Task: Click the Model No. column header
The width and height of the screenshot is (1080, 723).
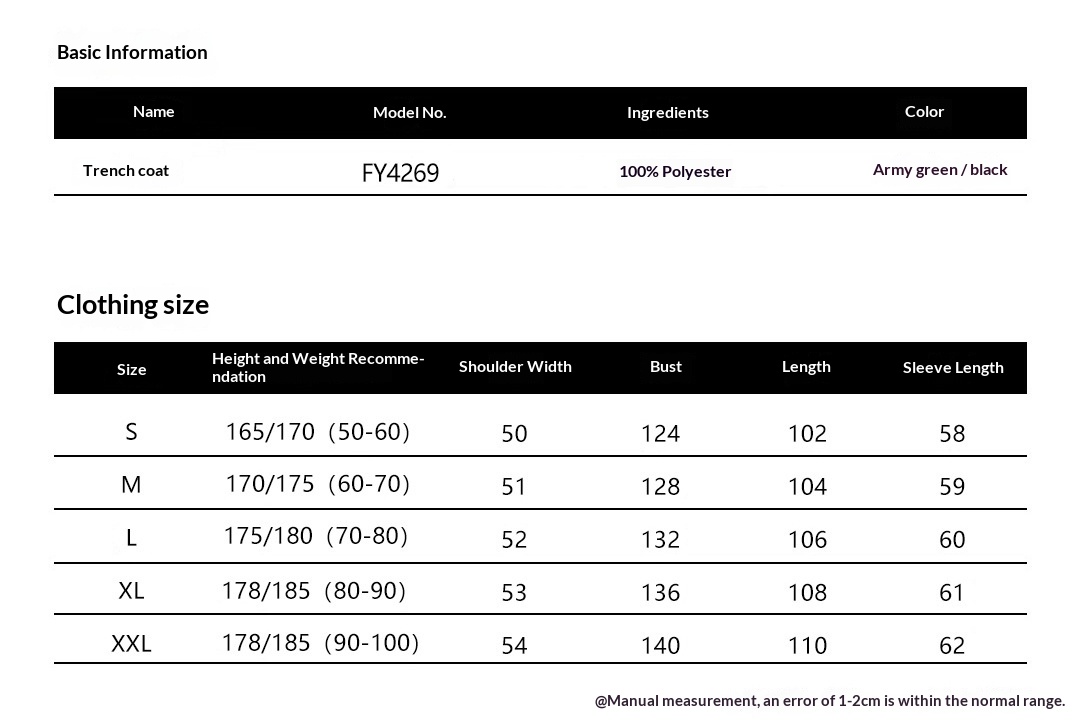Action: 409,112
